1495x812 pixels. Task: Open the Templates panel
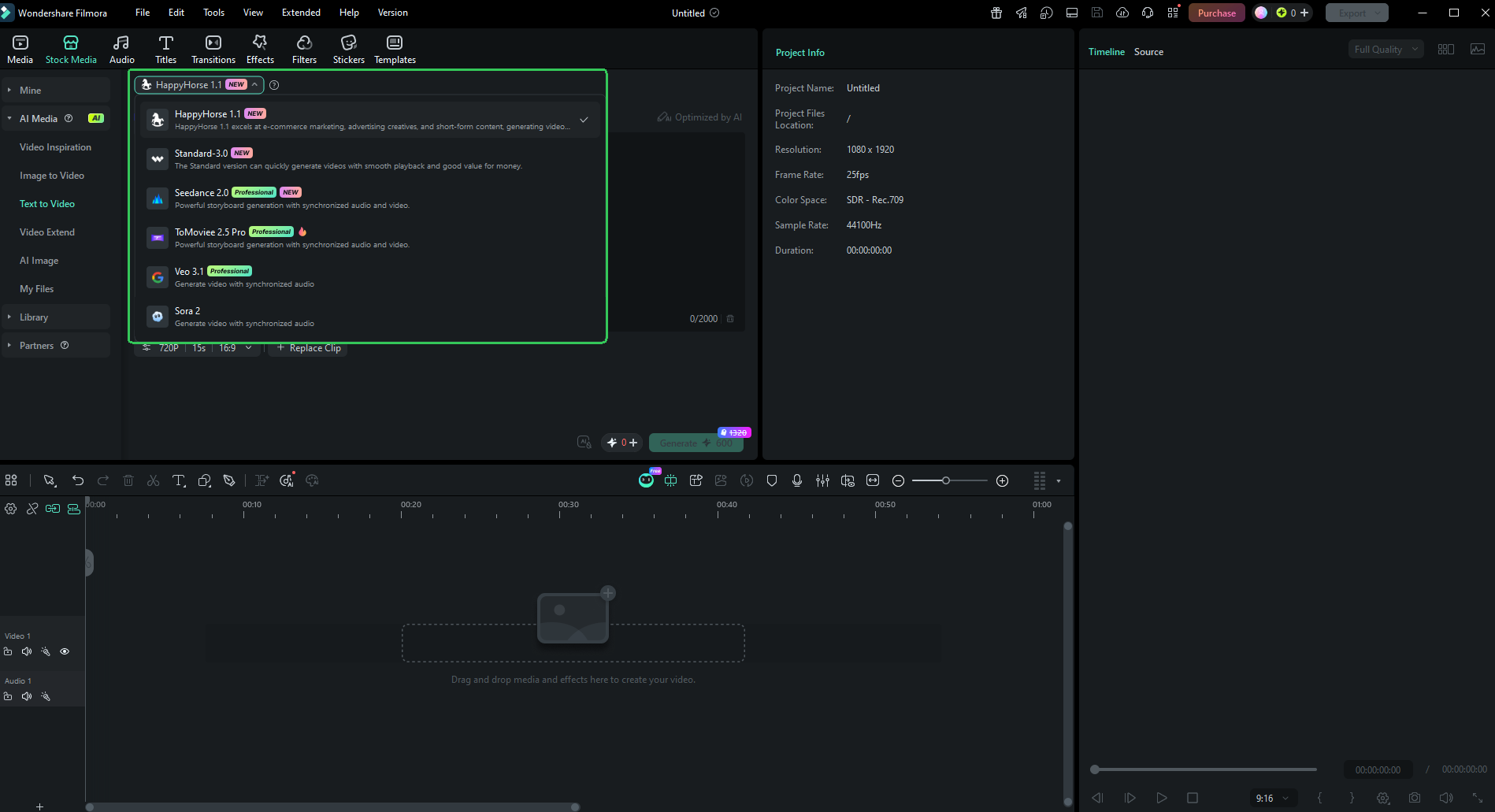(395, 49)
